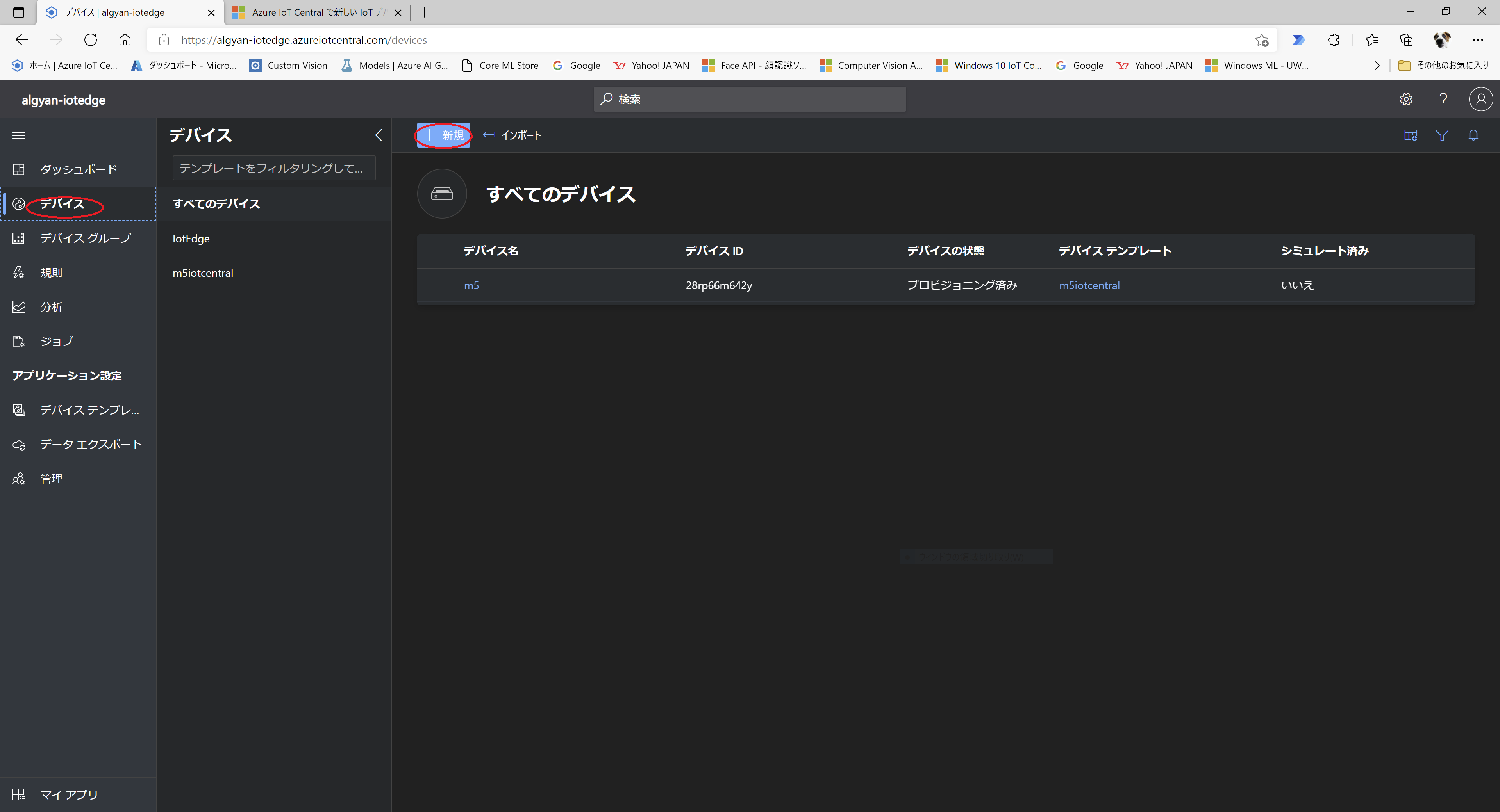
Task: Select the IotEdge template item
Action: pos(191,239)
